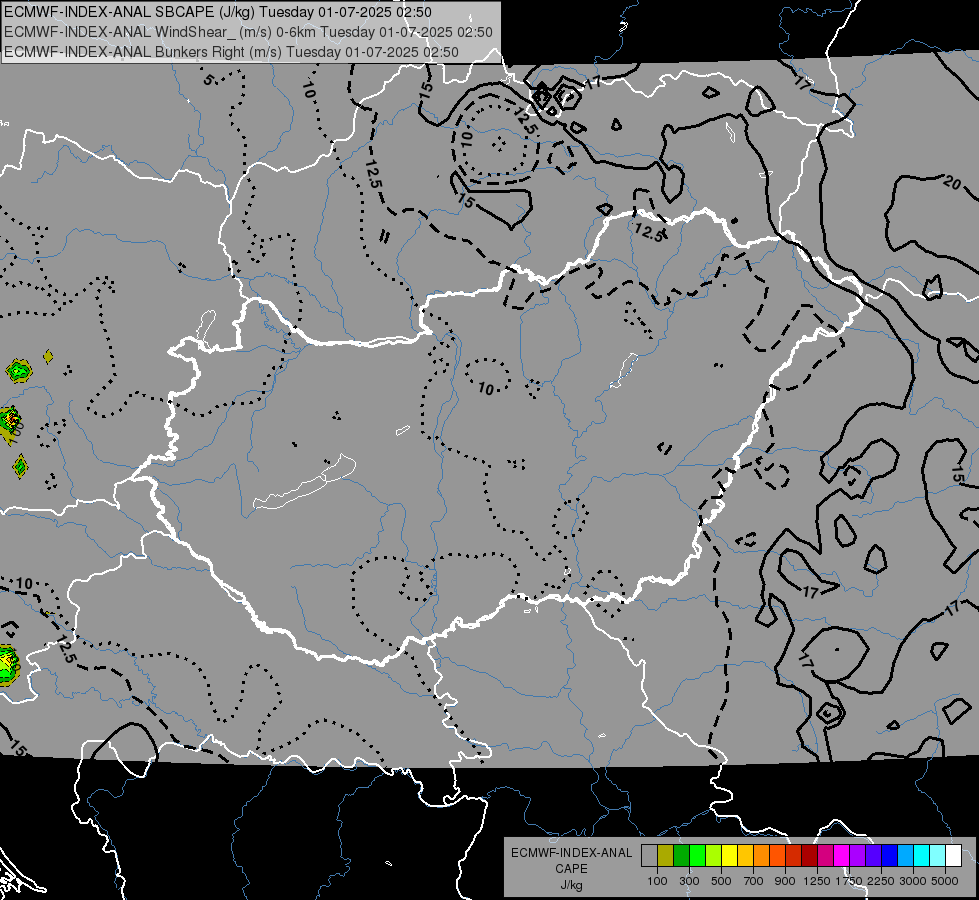Pick the pale cyan swatch before the 5000 tick
This screenshot has height=900, width=979.
pyautogui.click(x=938, y=855)
